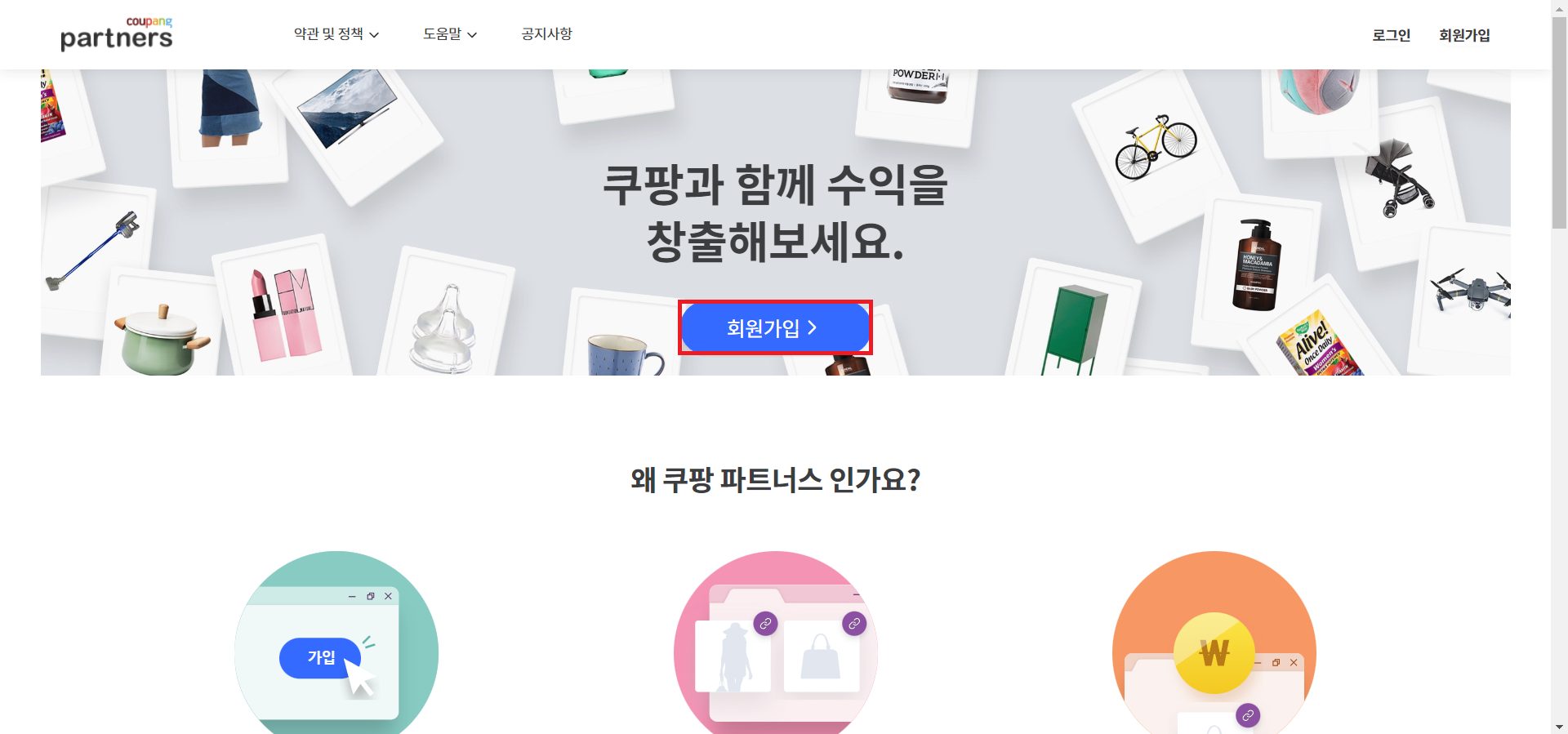1568x734 pixels.
Task: Click 회원가입 in the top navigation
Action: click(1464, 35)
